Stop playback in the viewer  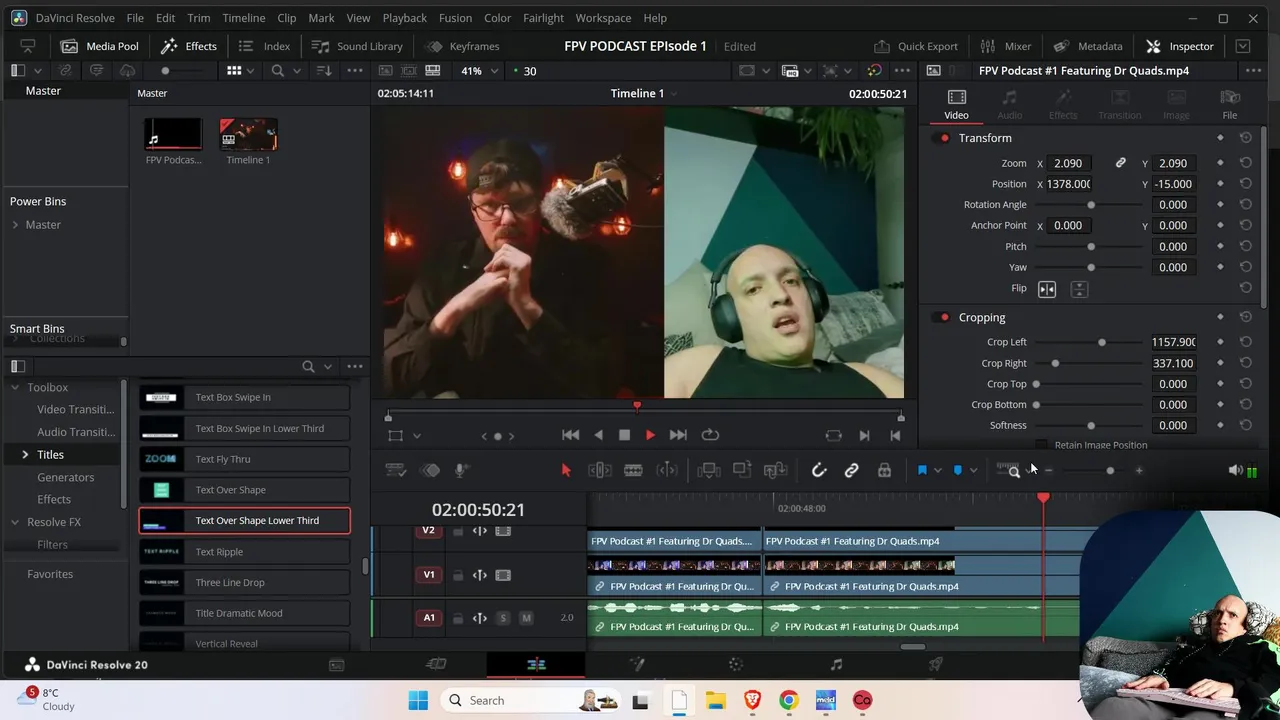tap(624, 435)
